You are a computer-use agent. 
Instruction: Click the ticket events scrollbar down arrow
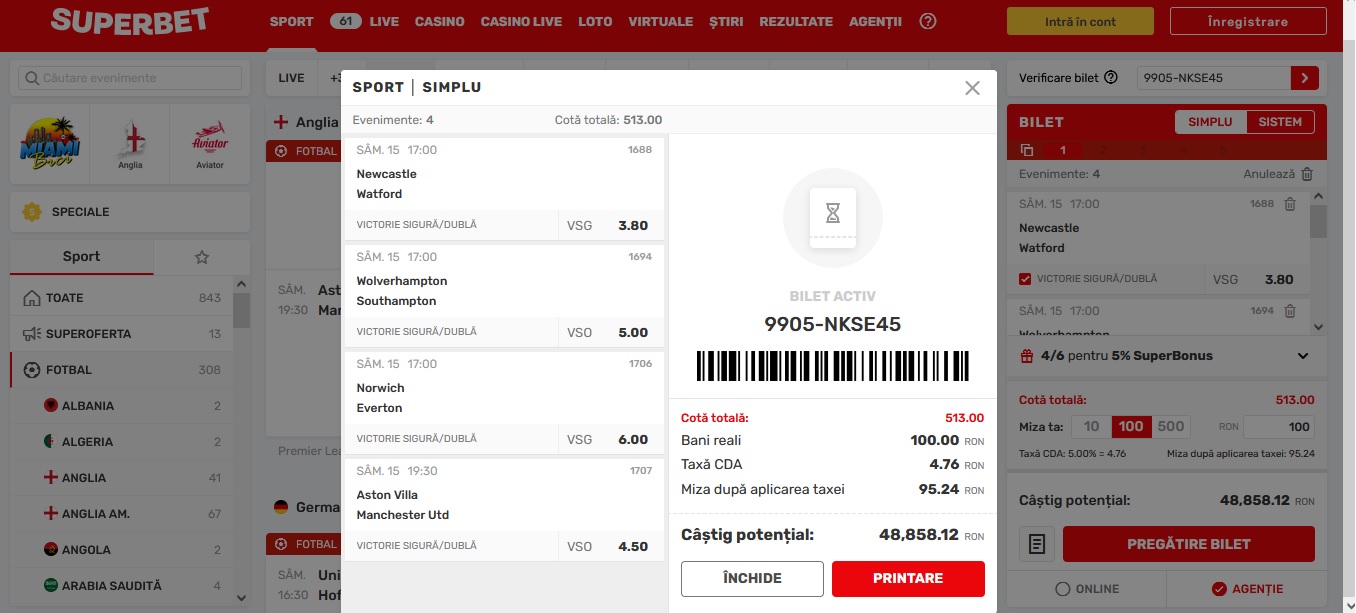coord(1318,327)
